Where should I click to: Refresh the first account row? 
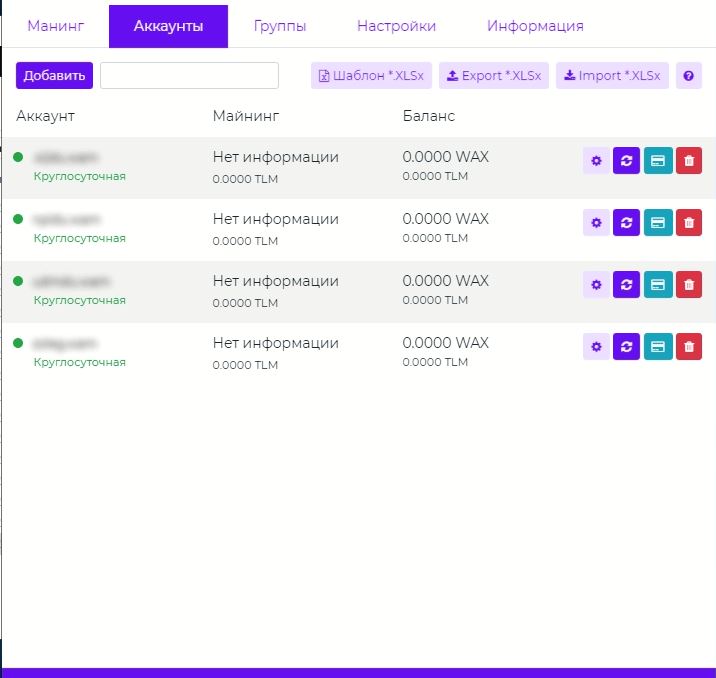coord(626,161)
